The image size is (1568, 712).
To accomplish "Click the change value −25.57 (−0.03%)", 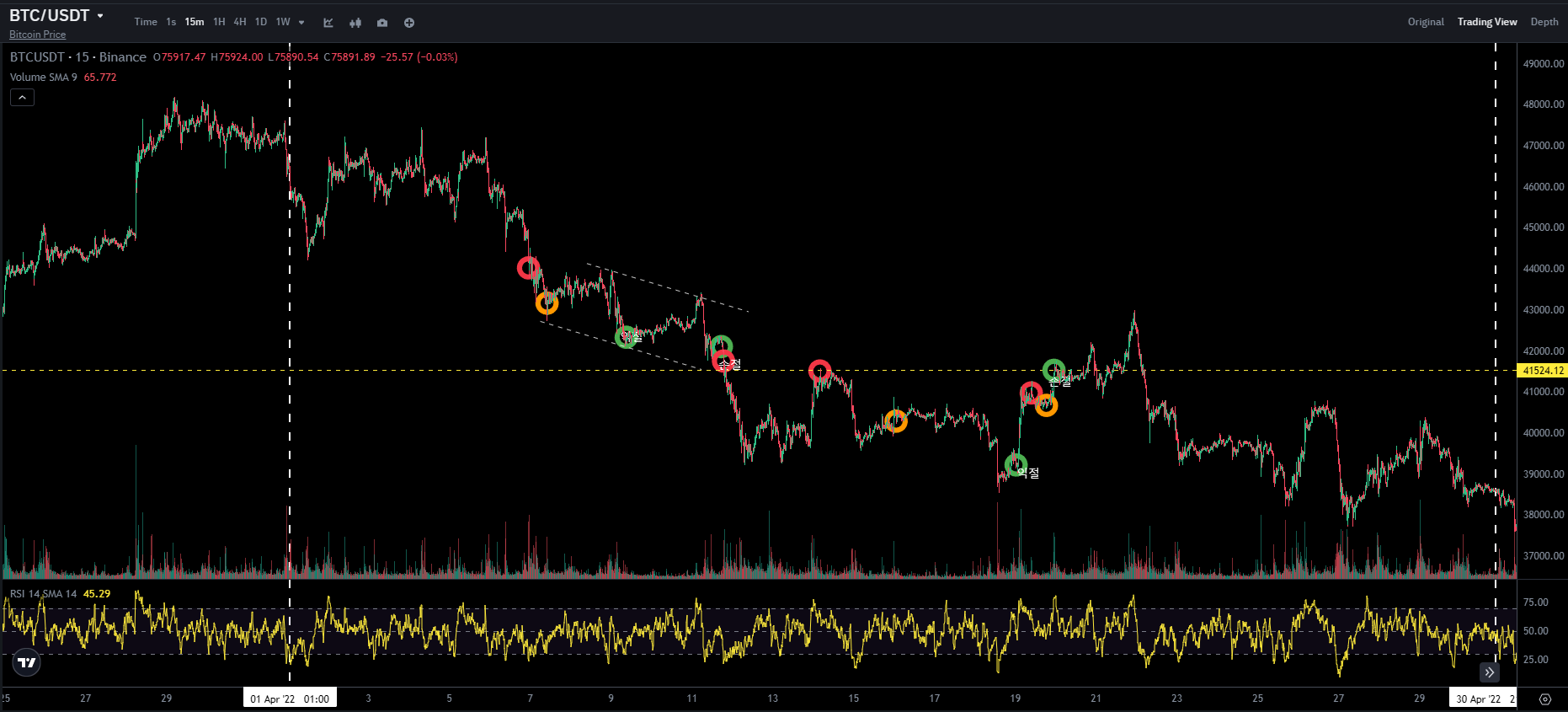I will (419, 57).
